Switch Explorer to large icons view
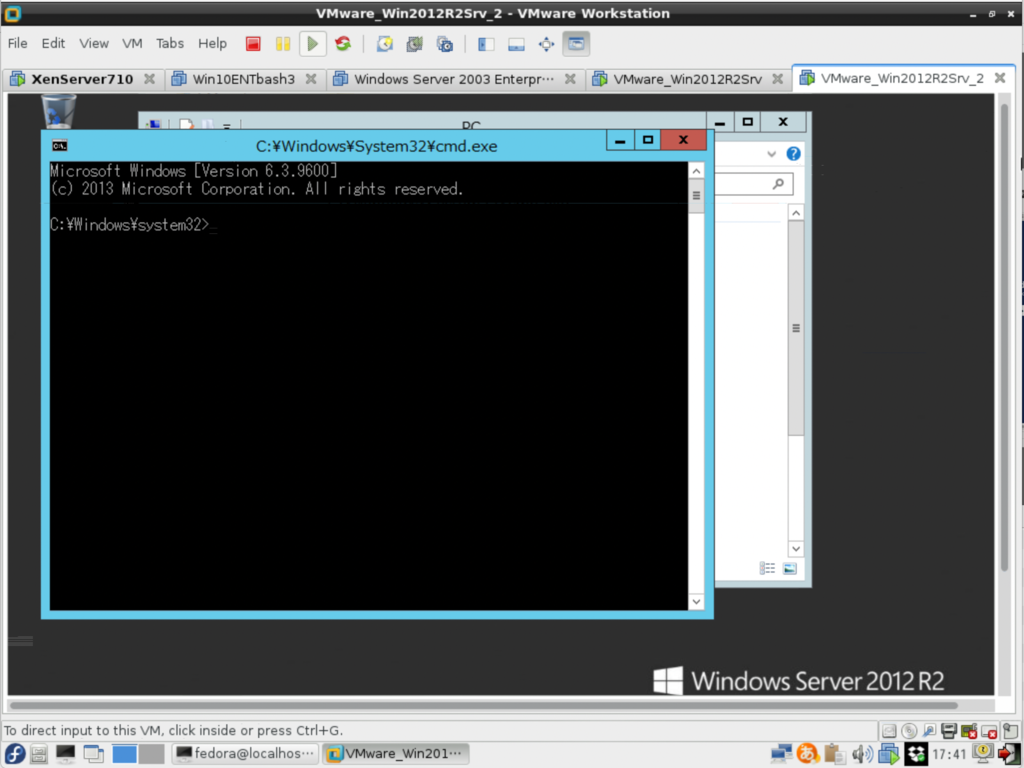Screen dimensions: 1024x768 click(790, 568)
